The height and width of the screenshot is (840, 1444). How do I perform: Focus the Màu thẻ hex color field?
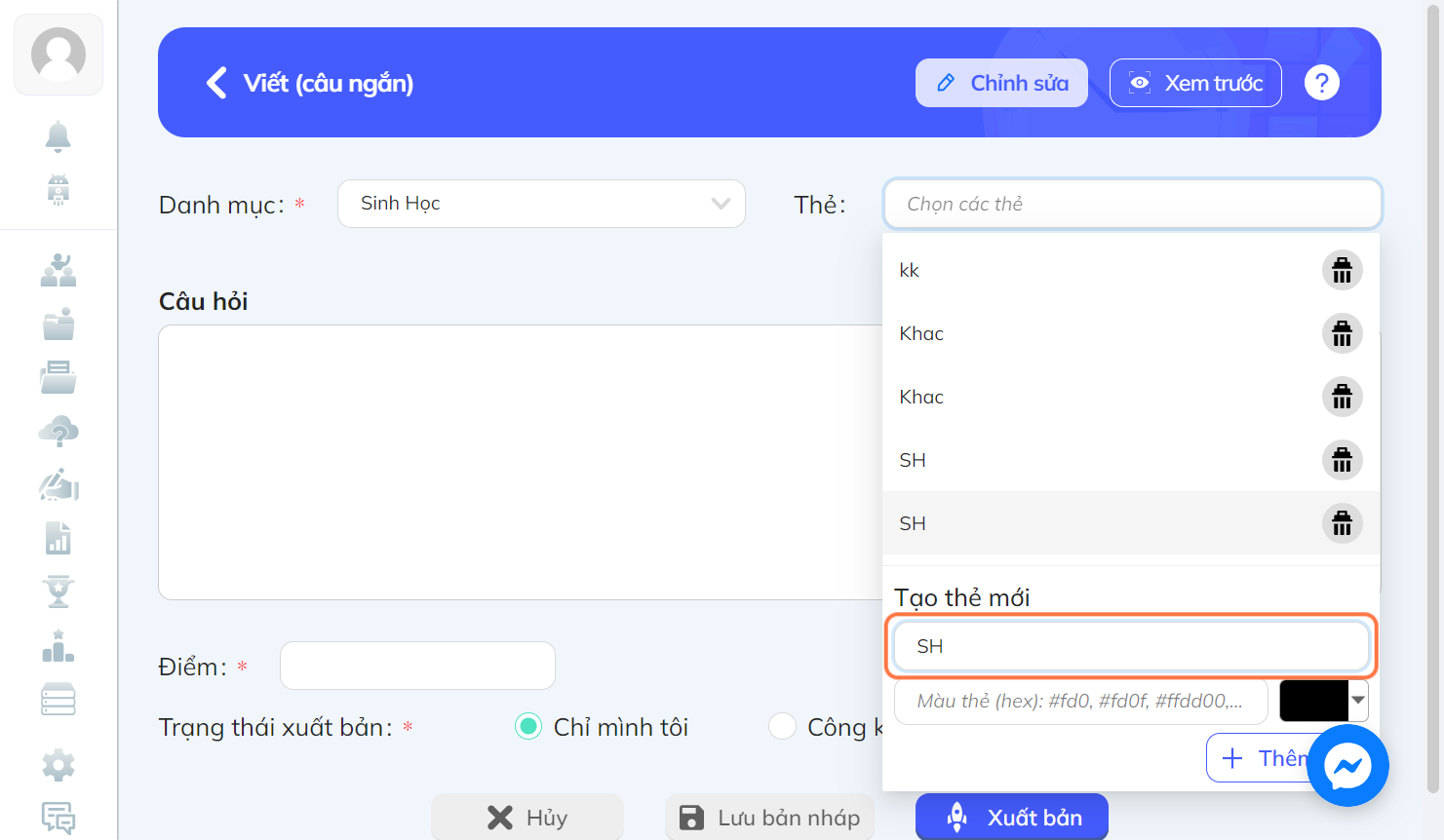click(x=1080, y=701)
